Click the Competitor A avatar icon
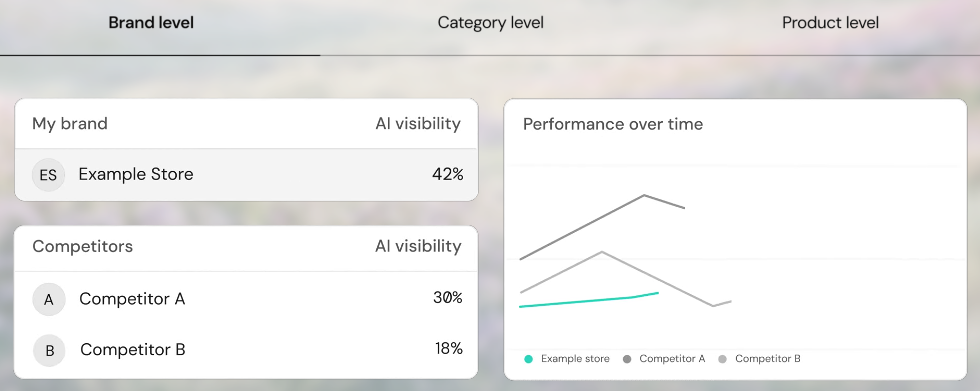980x391 pixels. [49, 299]
